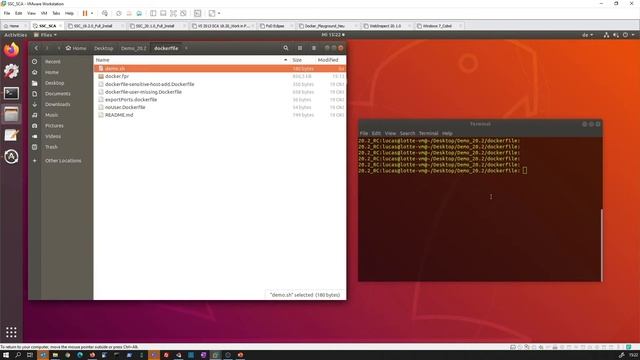
Task: Click the Windows Start button
Action: pos(6,355)
